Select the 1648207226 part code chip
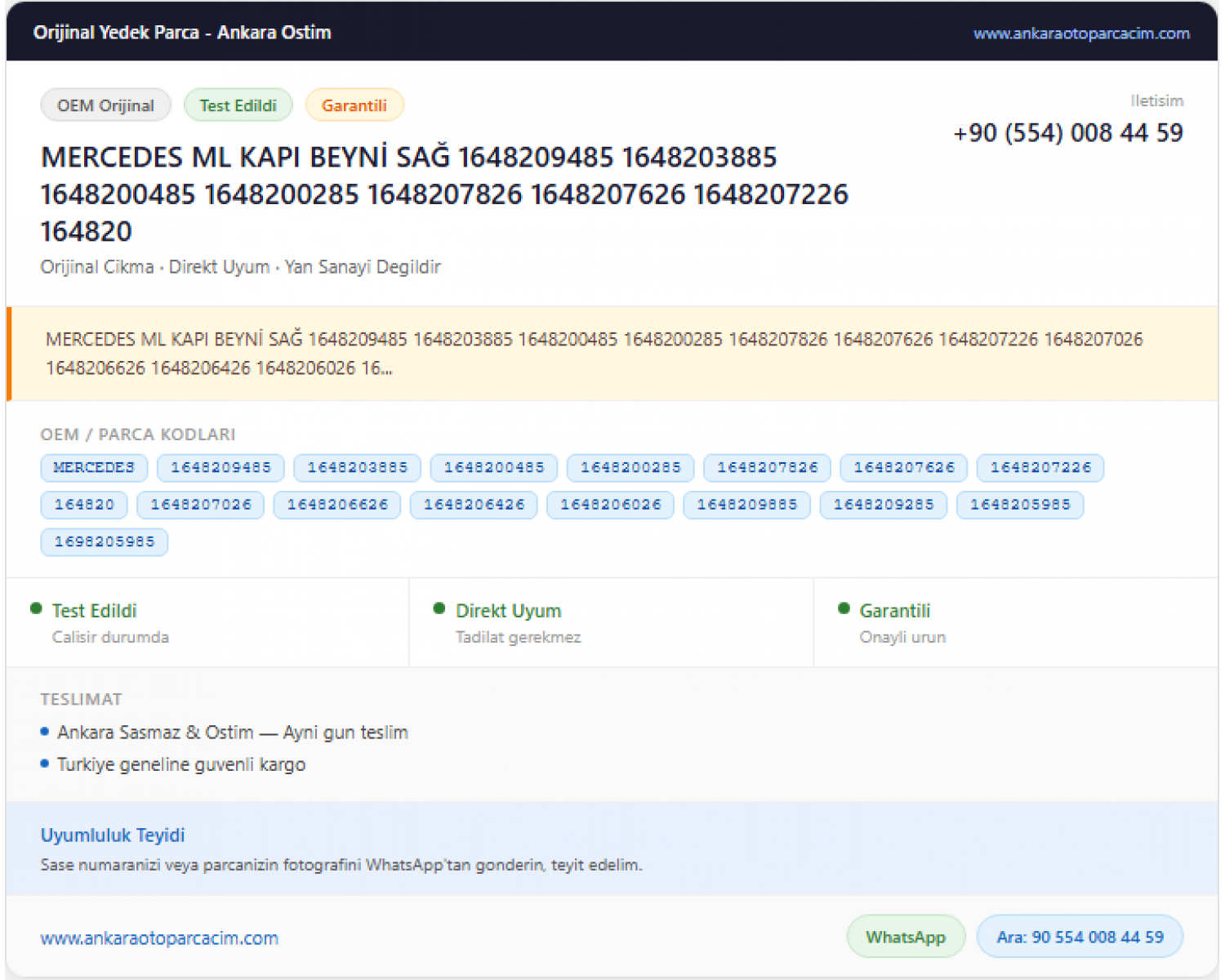The width and height of the screenshot is (1225, 980). pos(1040,468)
